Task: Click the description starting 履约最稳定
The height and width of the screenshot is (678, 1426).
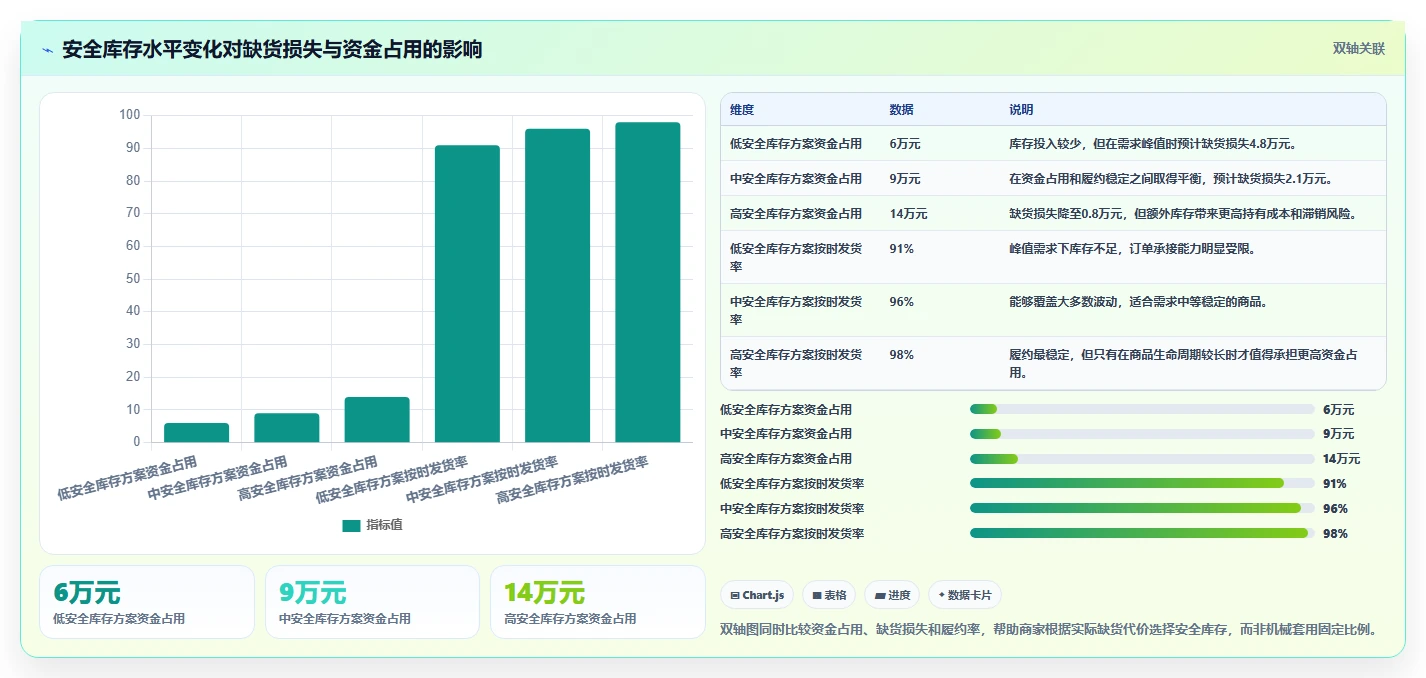Action: click(x=1183, y=363)
